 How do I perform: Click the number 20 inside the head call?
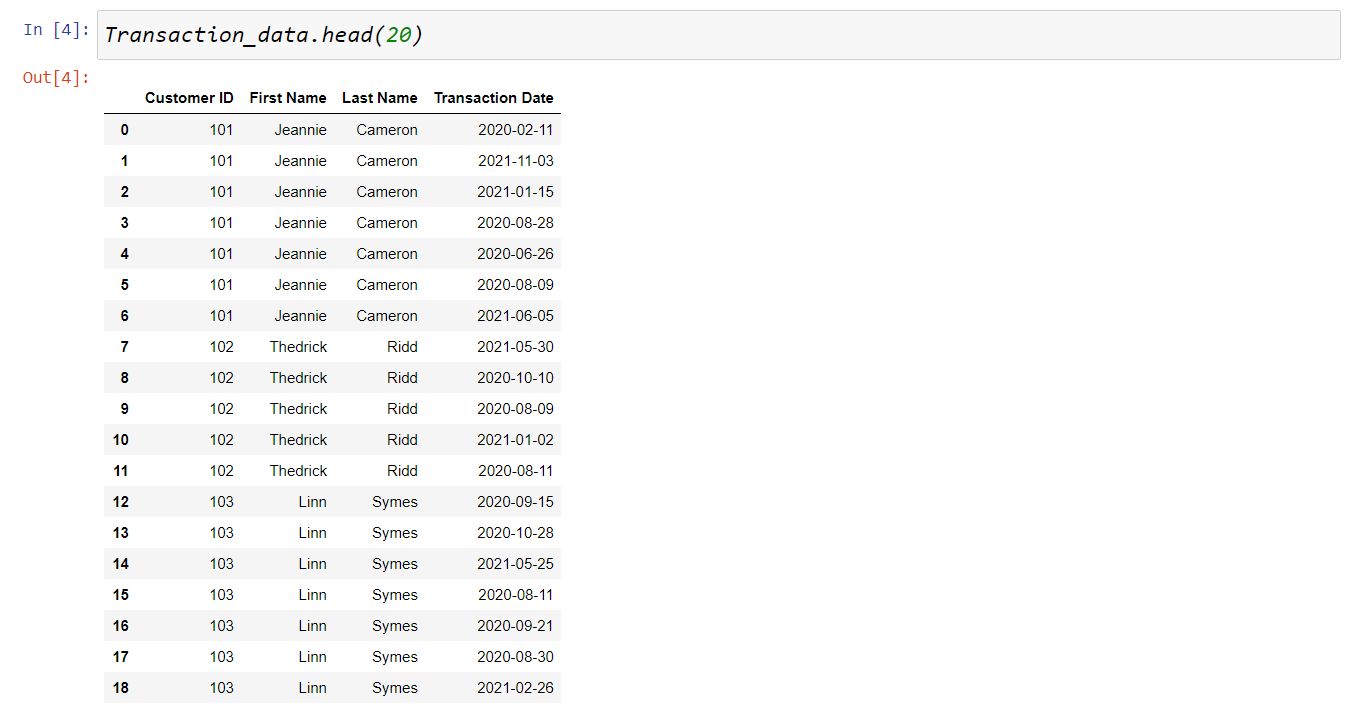[x=399, y=35]
